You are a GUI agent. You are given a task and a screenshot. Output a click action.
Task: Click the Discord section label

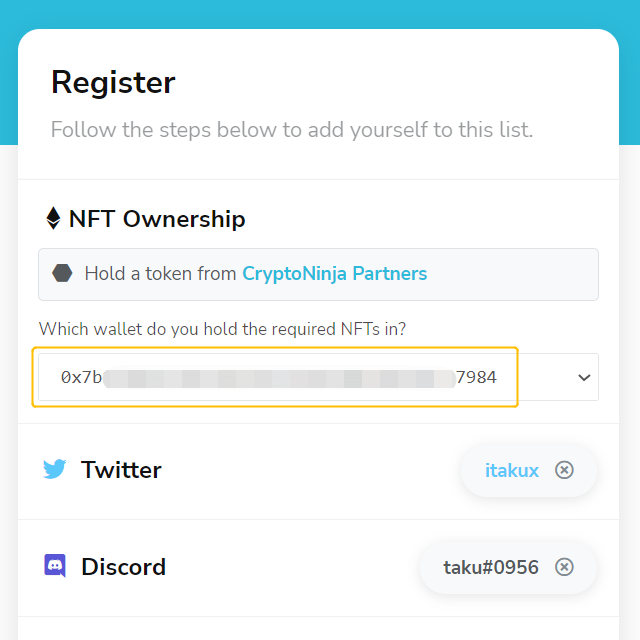tap(124, 567)
